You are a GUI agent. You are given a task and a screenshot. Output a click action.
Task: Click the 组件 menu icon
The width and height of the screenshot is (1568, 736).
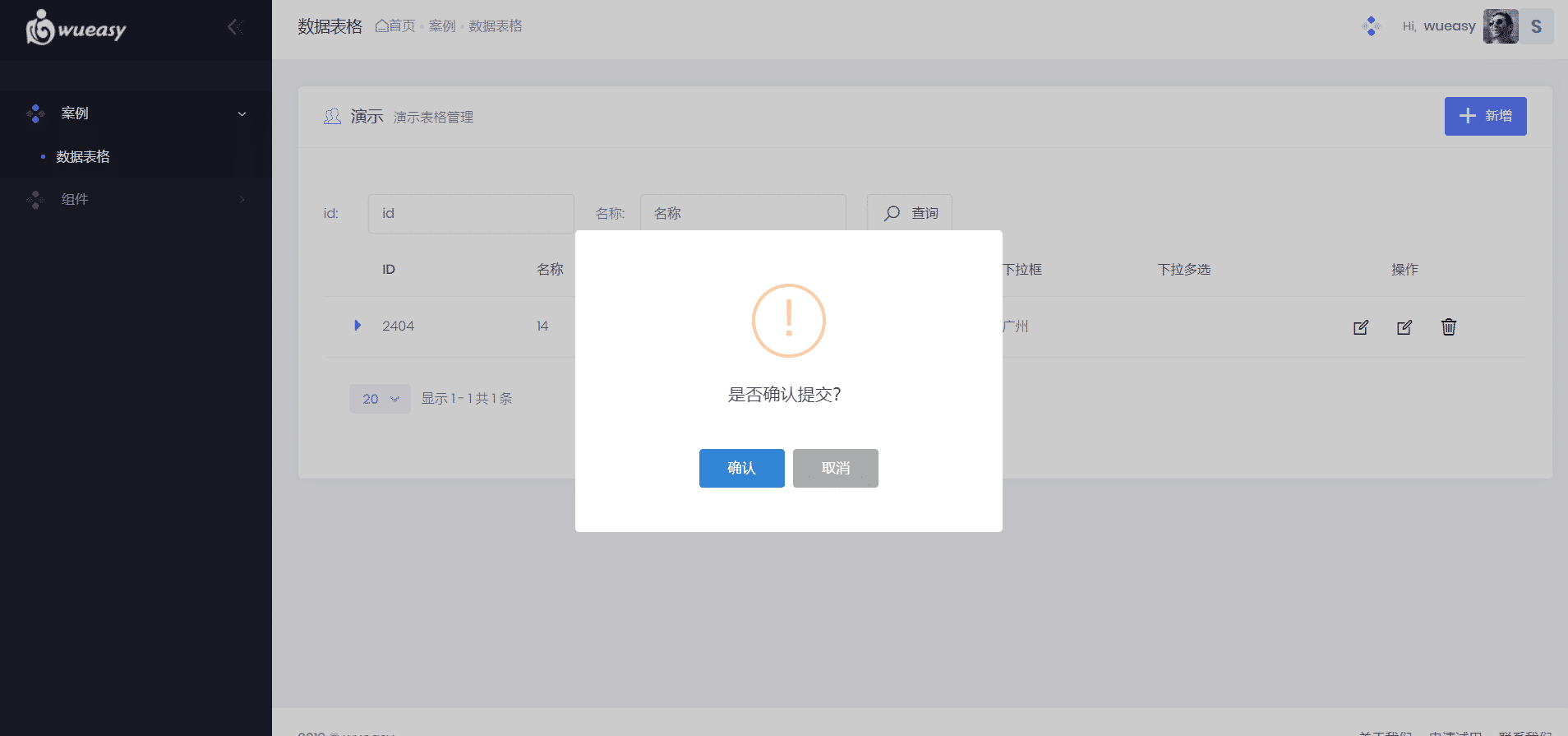(x=35, y=200)
